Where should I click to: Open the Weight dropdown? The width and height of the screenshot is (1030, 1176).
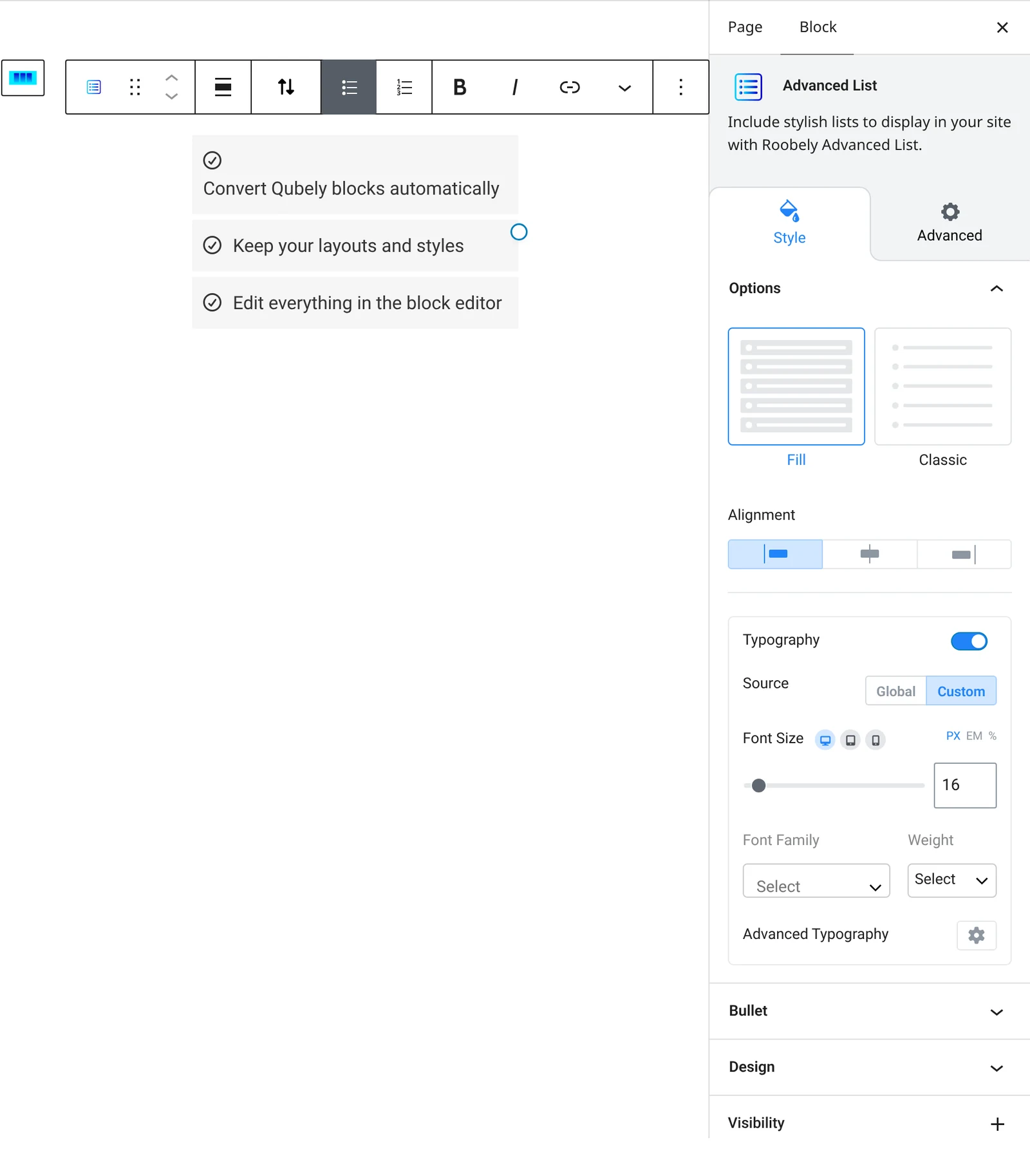click(951, 880)
